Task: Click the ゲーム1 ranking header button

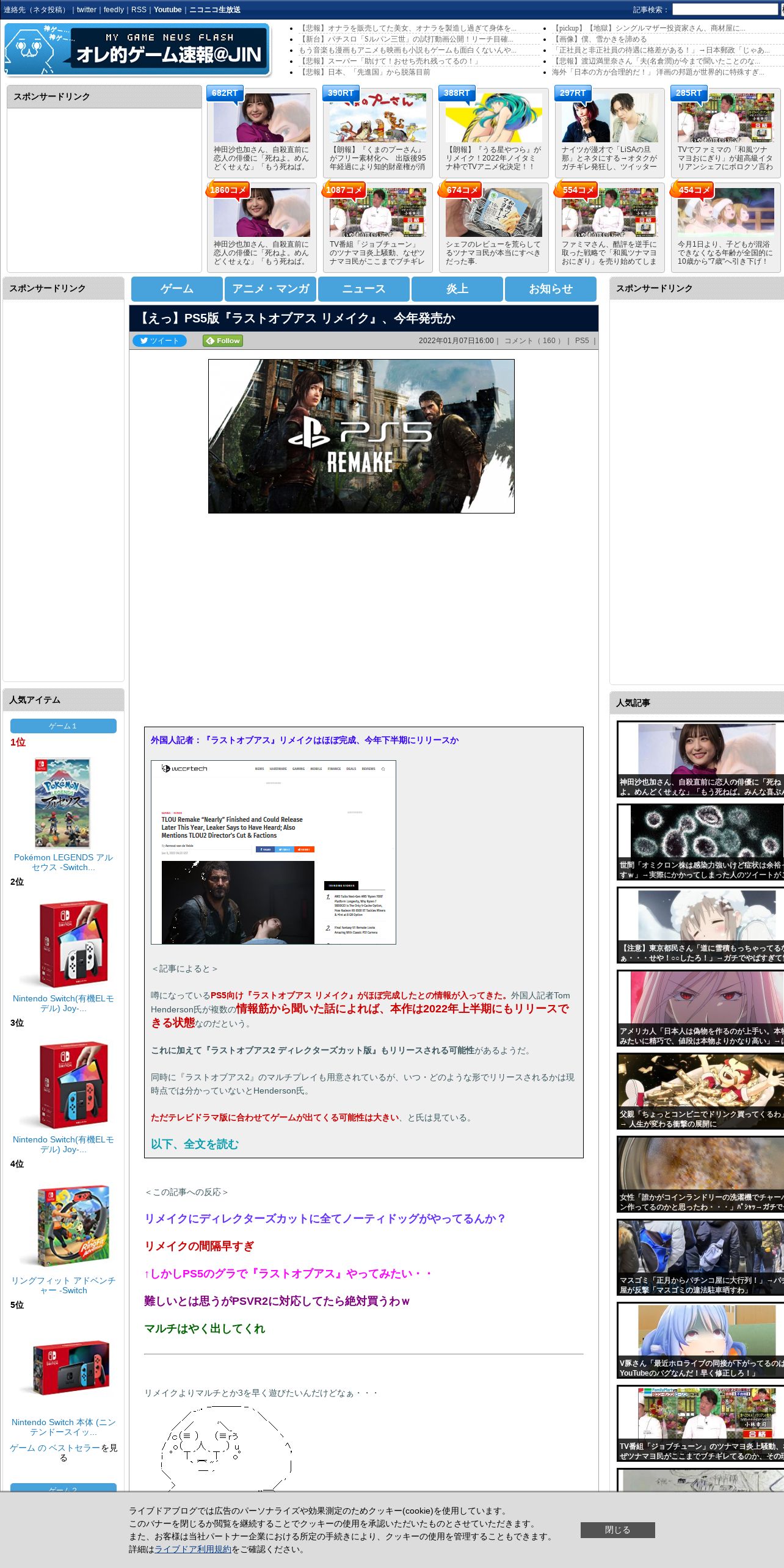Action: pyautogui.click(x=64, y=726)
